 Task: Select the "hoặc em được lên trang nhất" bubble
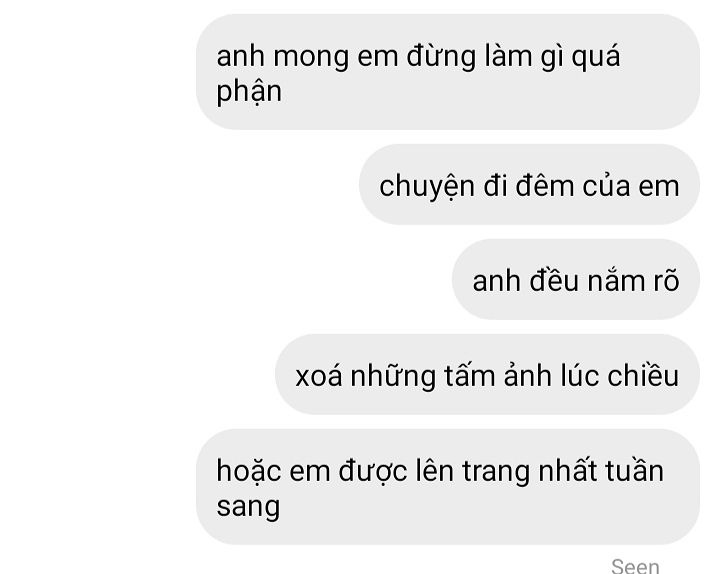pos(448,487)
